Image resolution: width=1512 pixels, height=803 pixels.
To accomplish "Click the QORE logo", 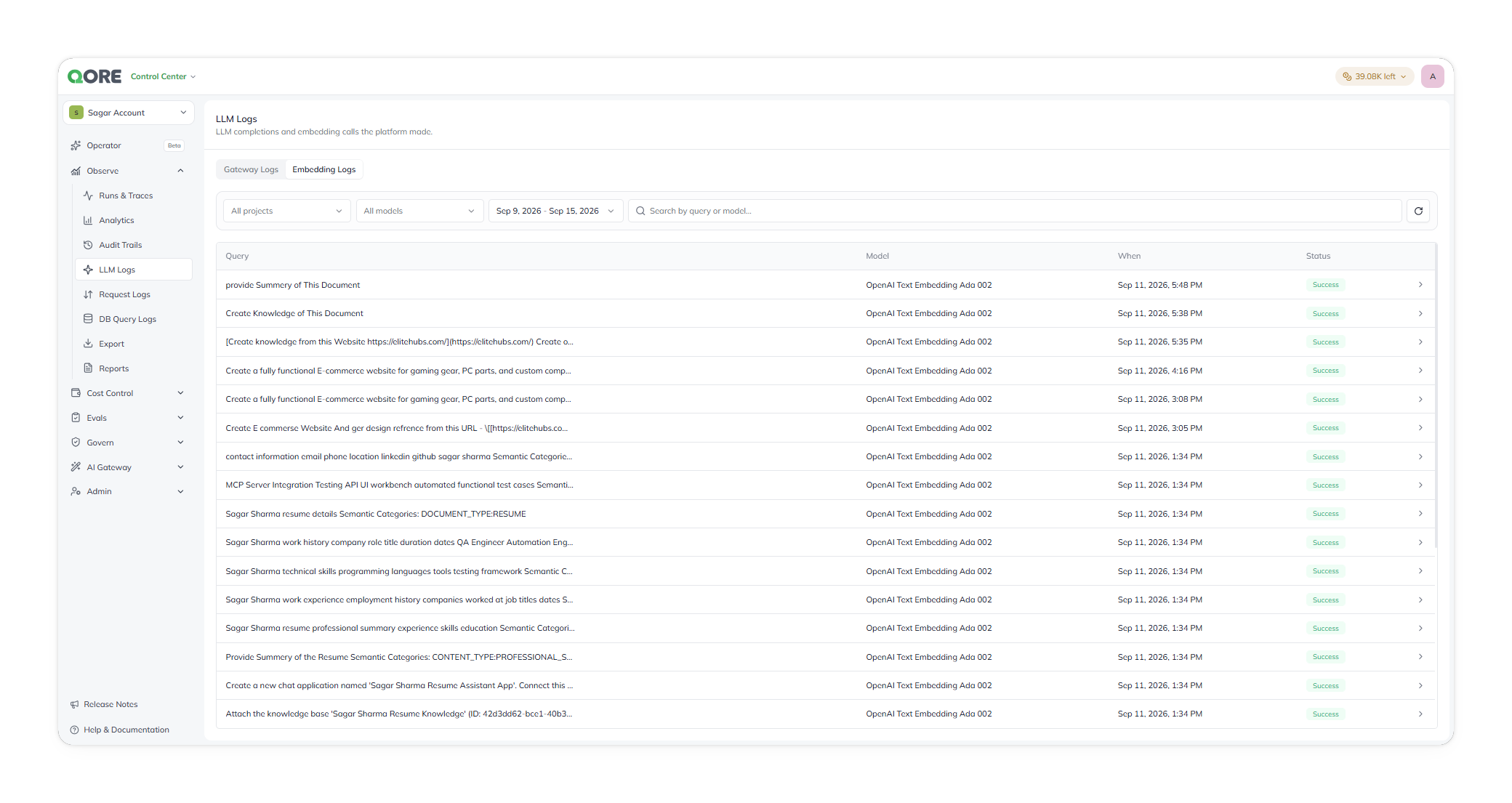I will [x=94, y=76].
